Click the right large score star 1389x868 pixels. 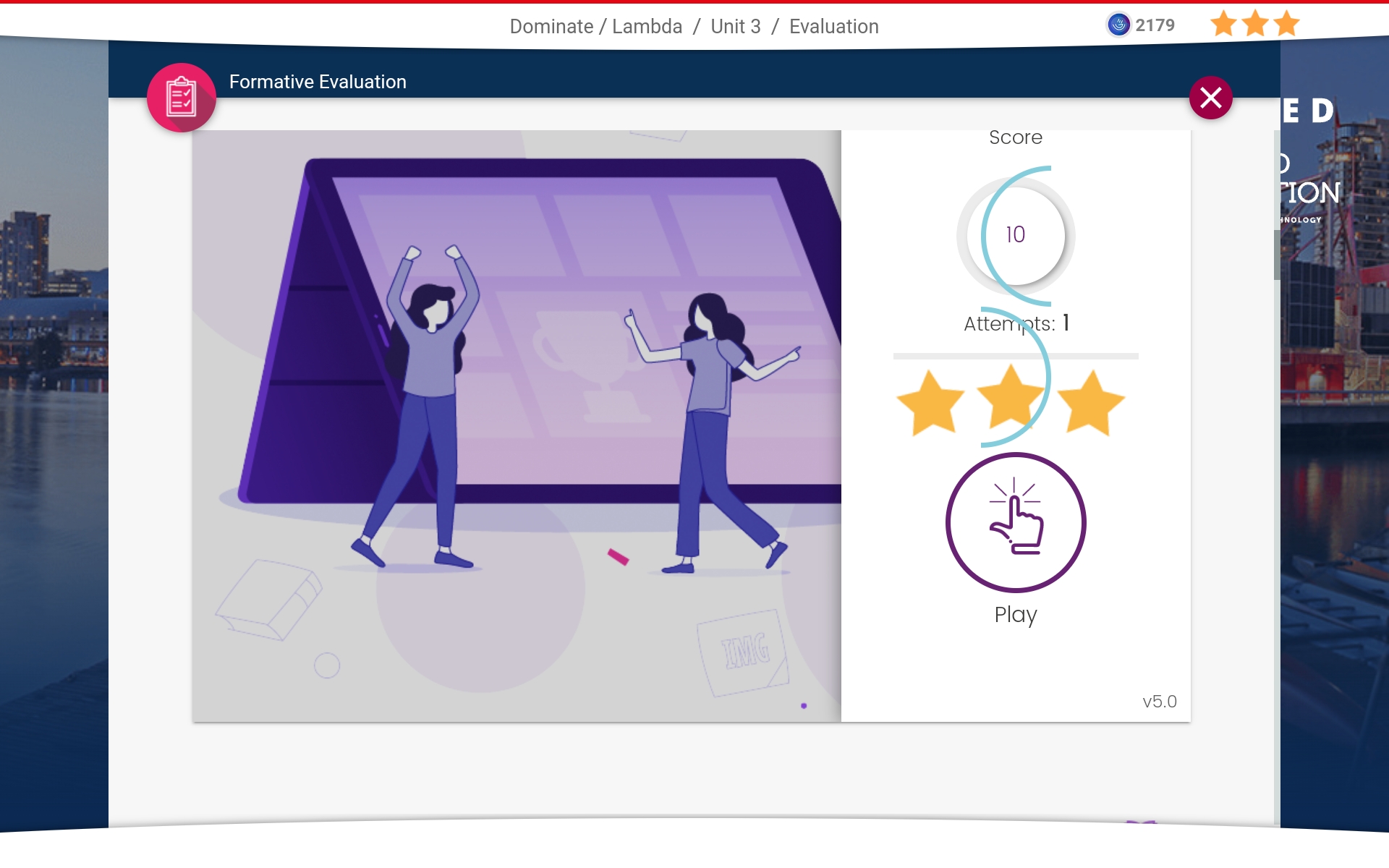click(x=1091, y=403)
